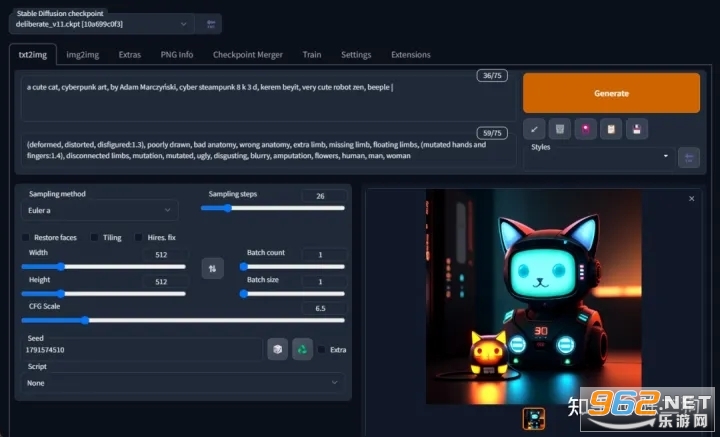Click the Batch size number field
This screenshot has width=720, height=437.
pos(324,282)
